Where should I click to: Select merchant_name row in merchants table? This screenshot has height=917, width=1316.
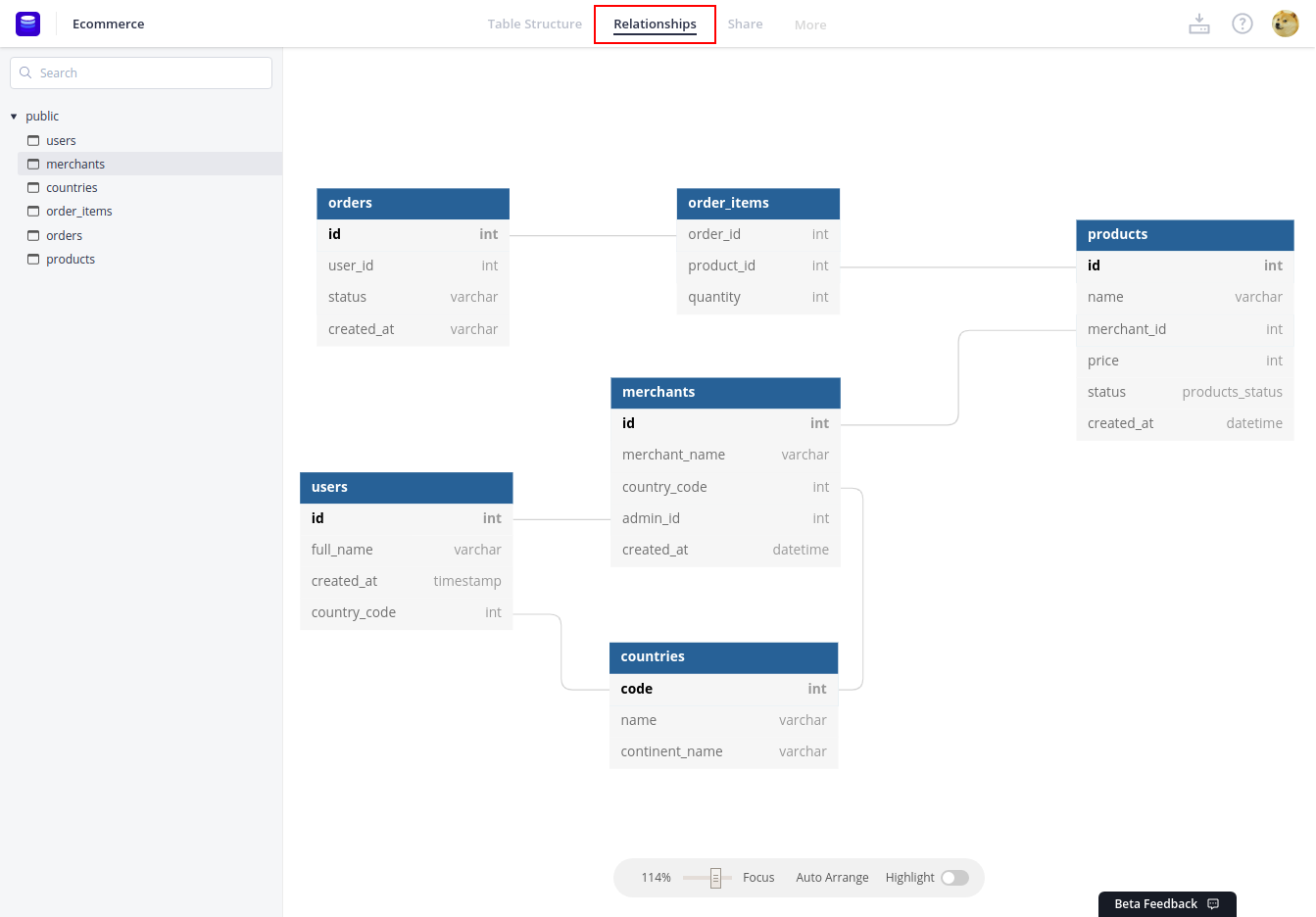725,455
